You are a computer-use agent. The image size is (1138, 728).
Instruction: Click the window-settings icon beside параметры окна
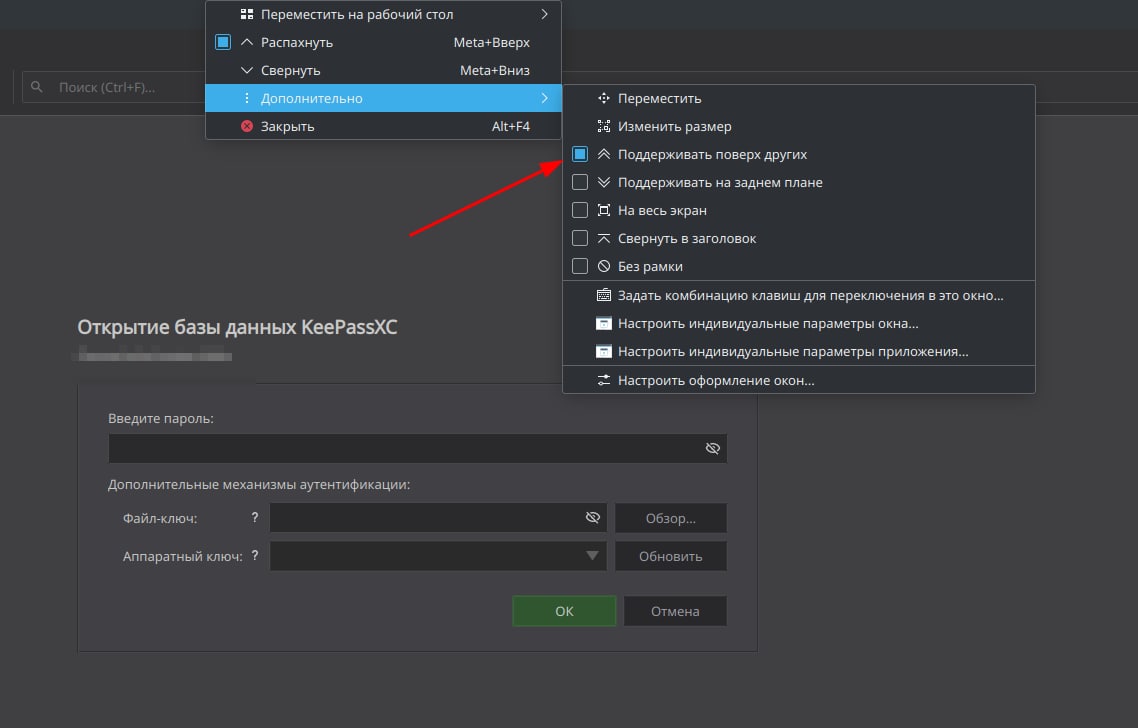[x=604, y=324]
